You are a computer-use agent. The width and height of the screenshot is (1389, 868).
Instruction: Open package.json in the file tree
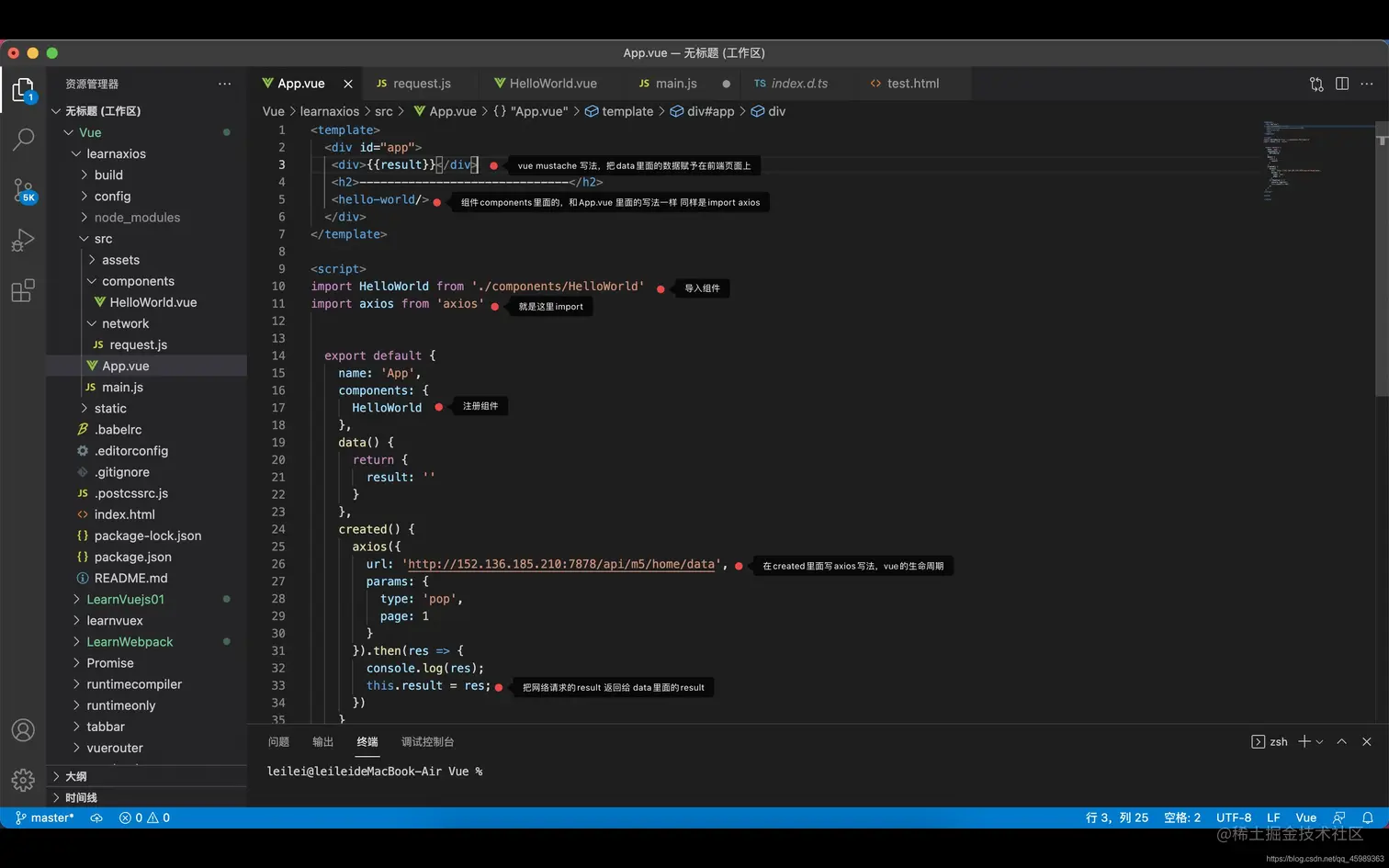click(147, 557)
